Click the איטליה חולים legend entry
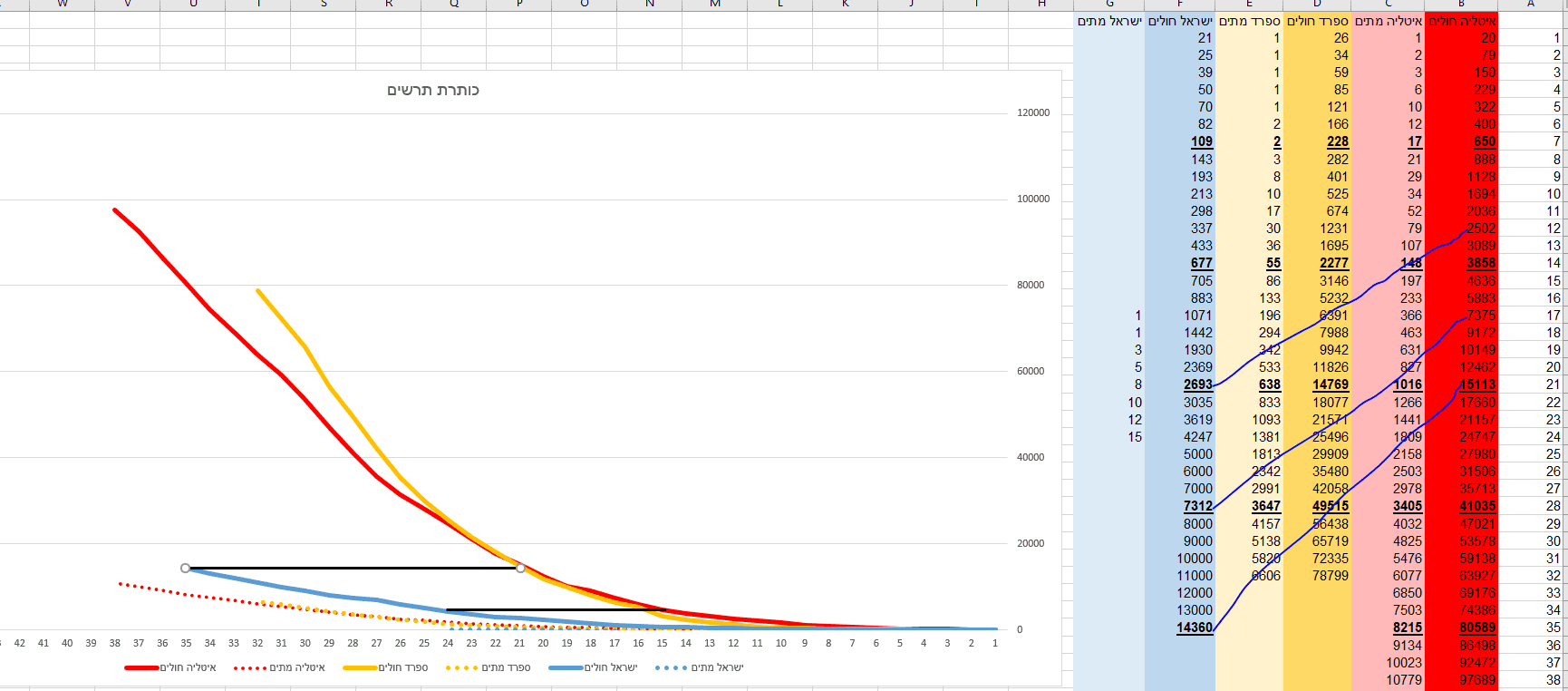The width and height of the screenshot is (1568, 691). (170, 667)
